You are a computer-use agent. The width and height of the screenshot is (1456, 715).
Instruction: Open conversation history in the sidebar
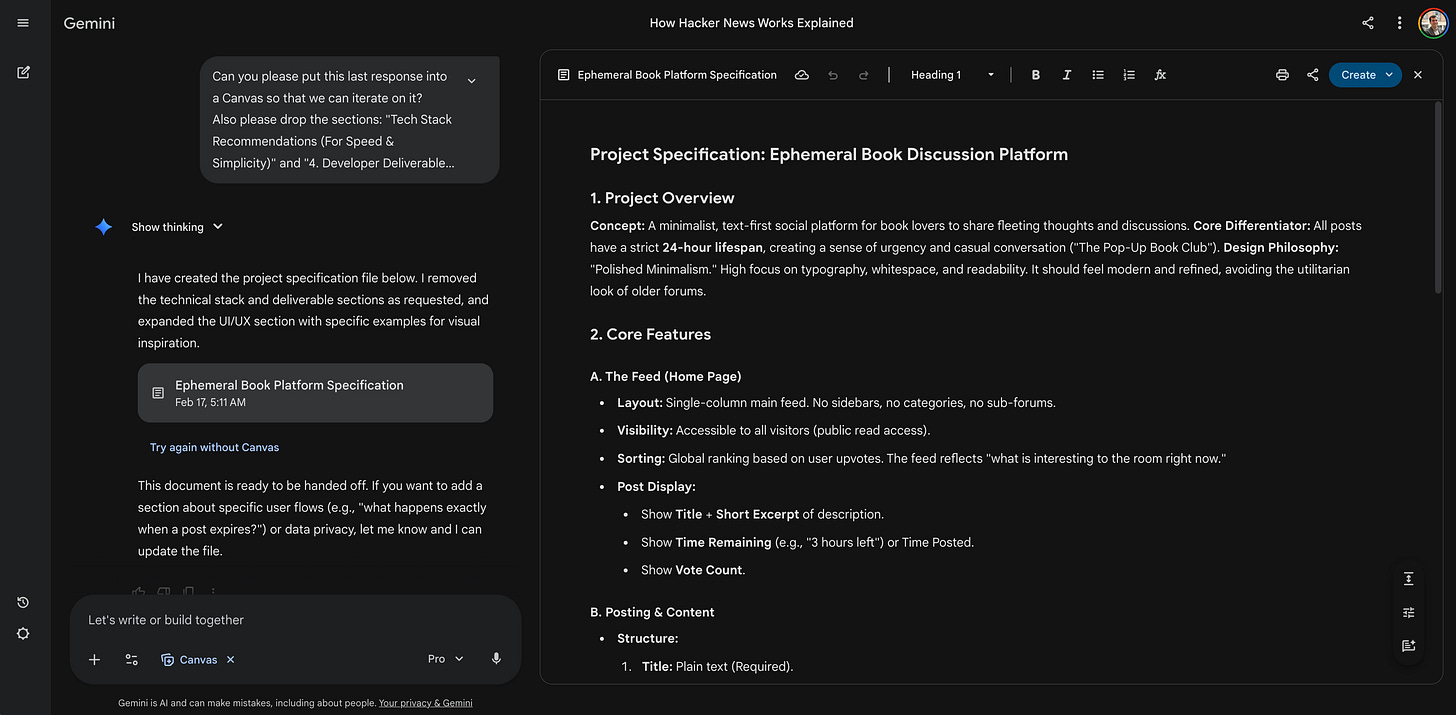pos(22,602)
